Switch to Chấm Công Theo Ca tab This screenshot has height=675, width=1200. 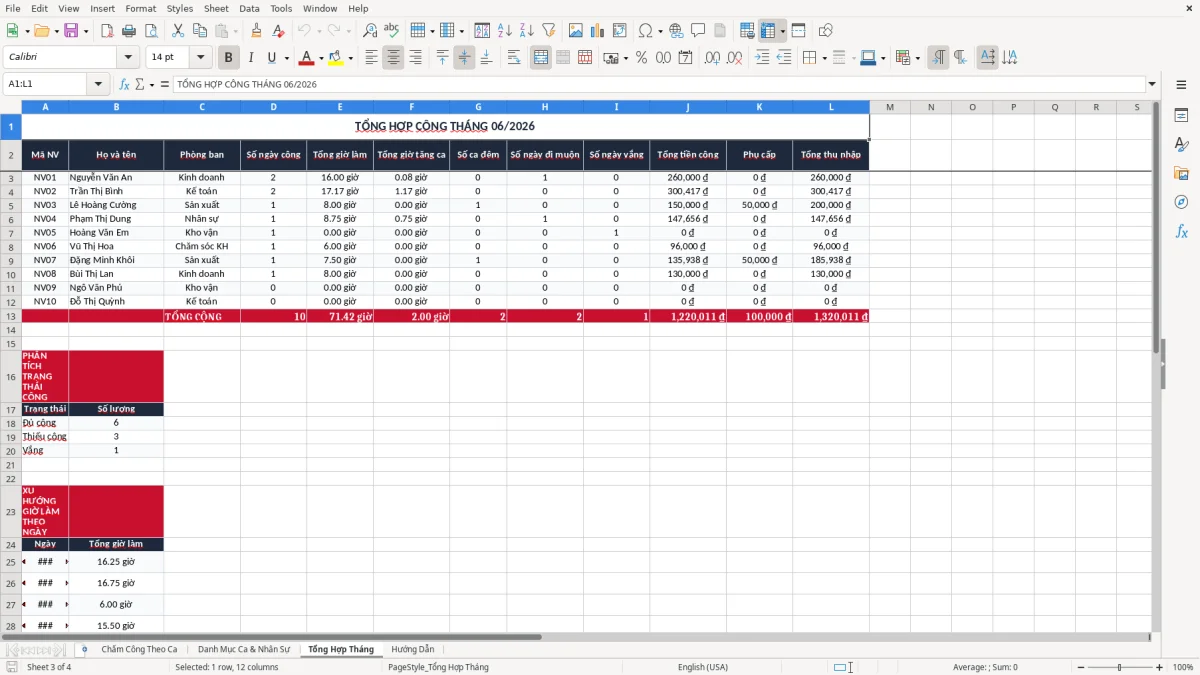139,649
